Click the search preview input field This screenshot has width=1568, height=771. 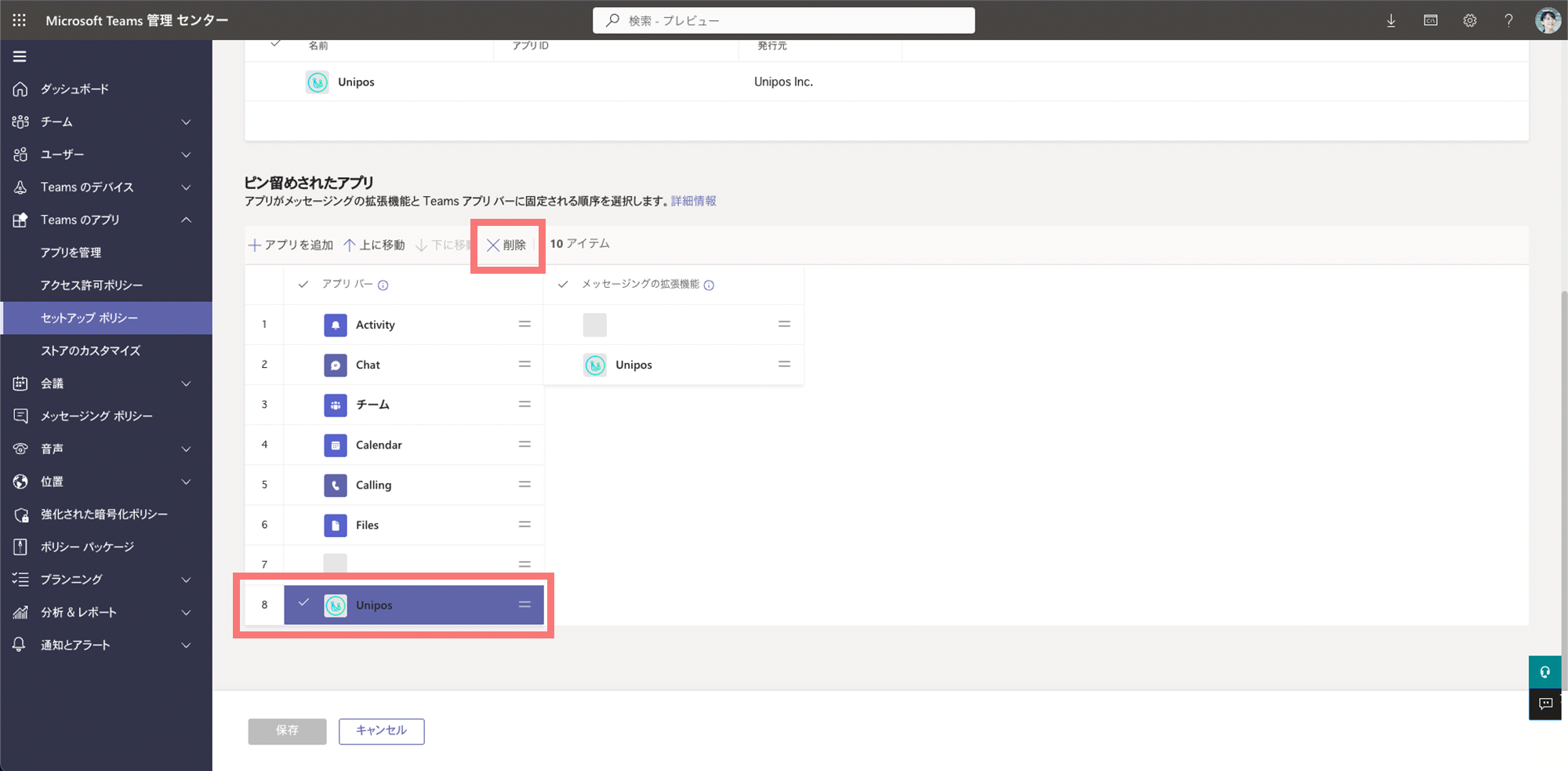click(x=784, y=20)
